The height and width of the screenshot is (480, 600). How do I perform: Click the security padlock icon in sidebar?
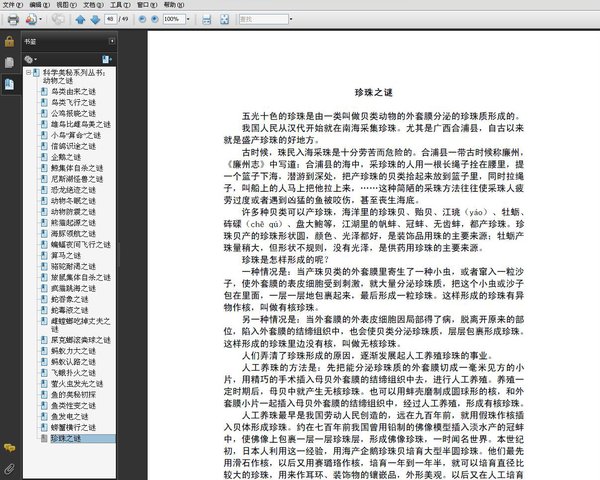pyautogui.click(x=9, y=41)
